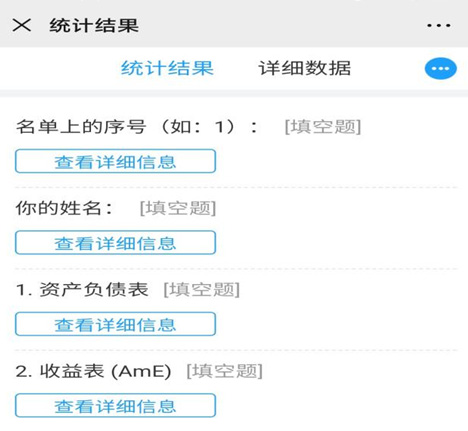The width and height of the screenshot is (468, 431).
Task: Select the blue 统计结果 tab
Action: click(167, 68)
